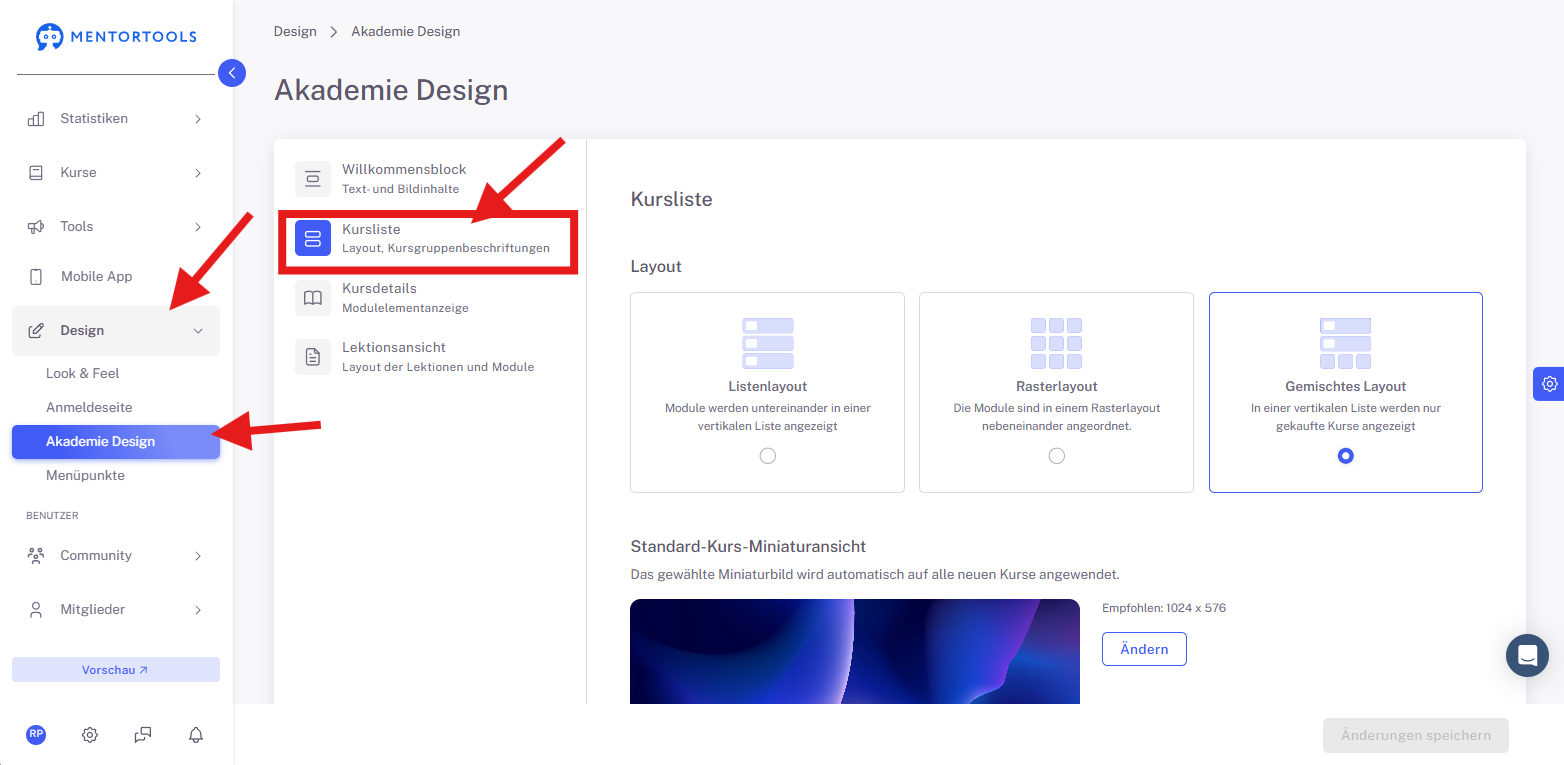
Task: Click the Willkommensblock icon
Action: (313, 179)
